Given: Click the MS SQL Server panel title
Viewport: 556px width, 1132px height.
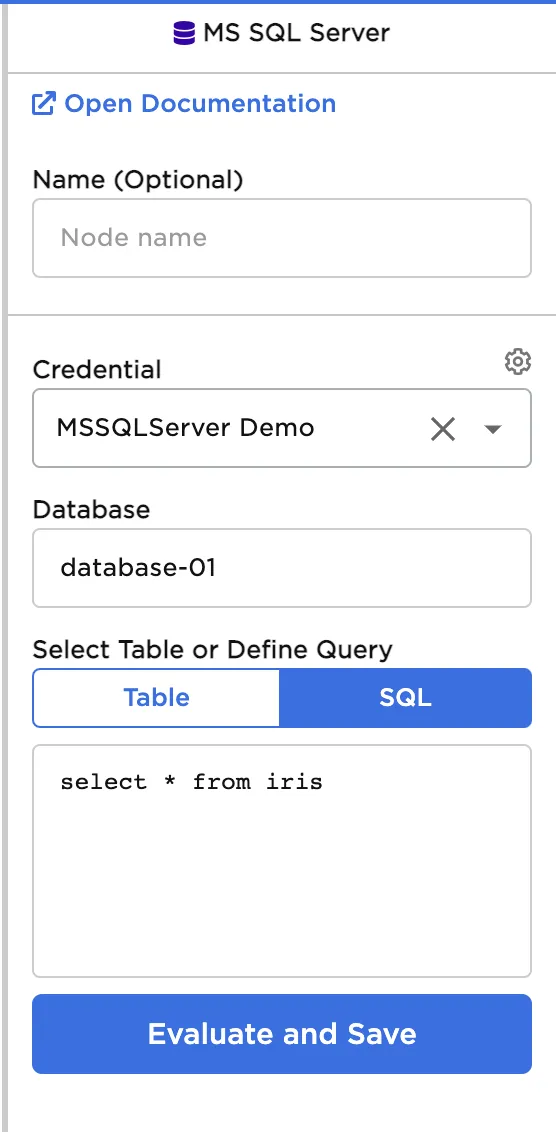Looking at the screenshot, I should pos(297,33).
